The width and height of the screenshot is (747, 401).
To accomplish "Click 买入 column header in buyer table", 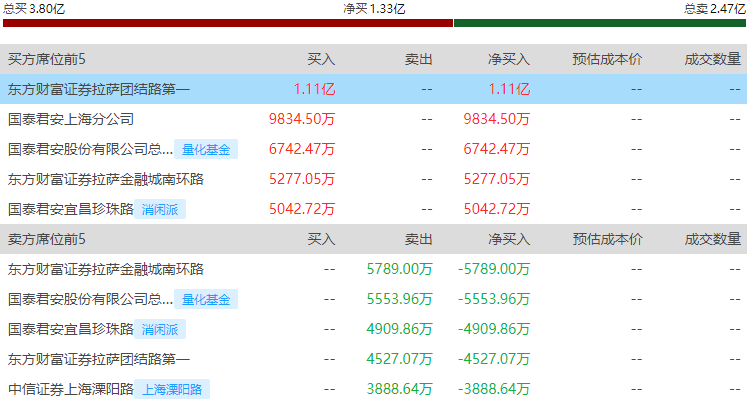I will pyautogui.click(x=321, y=59).
